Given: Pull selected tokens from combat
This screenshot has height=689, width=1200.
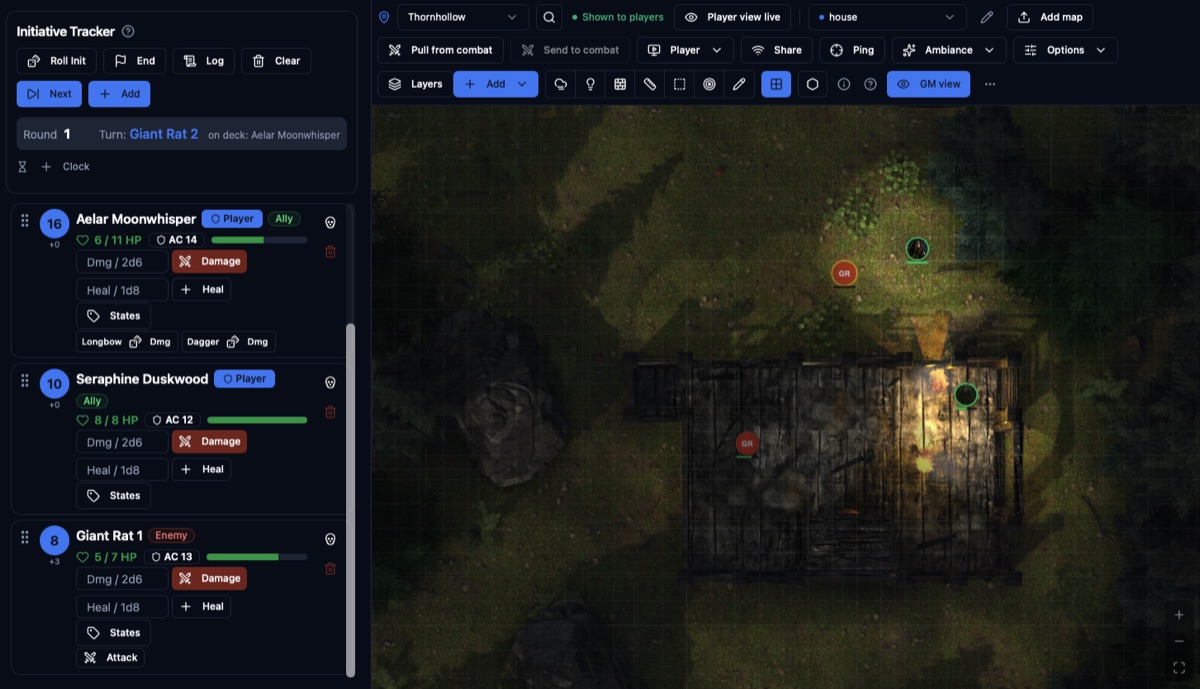Looking at the screenshot, I should pyautogui.click(x=440, y=50).
